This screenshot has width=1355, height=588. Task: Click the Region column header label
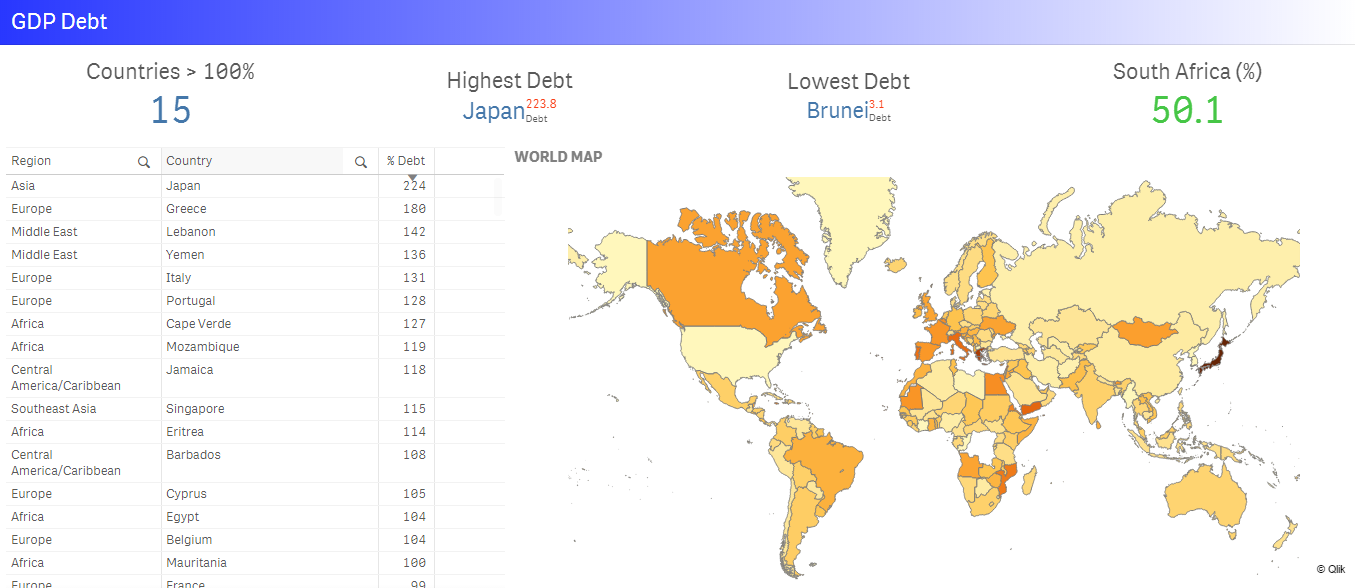pyautogui.click(x=31, y=161)
